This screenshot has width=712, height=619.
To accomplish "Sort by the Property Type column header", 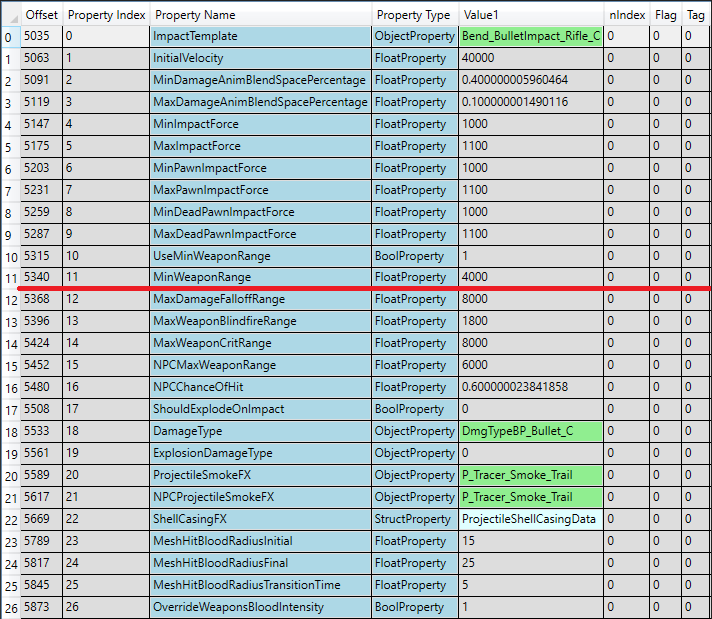I will click(415, 15).
